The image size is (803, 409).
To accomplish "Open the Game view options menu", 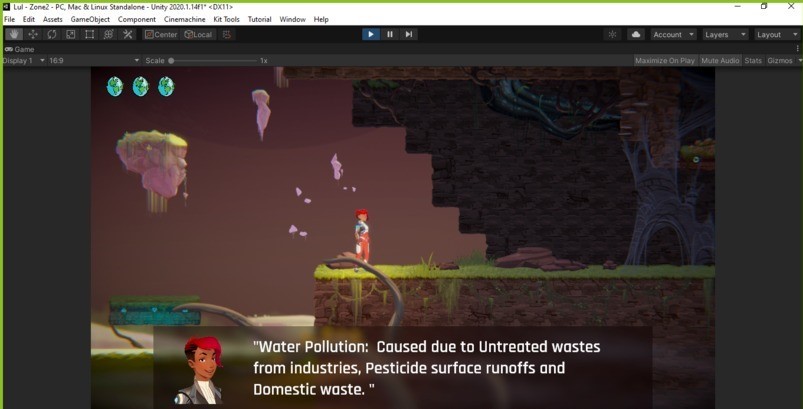I will tap(797, 49).
